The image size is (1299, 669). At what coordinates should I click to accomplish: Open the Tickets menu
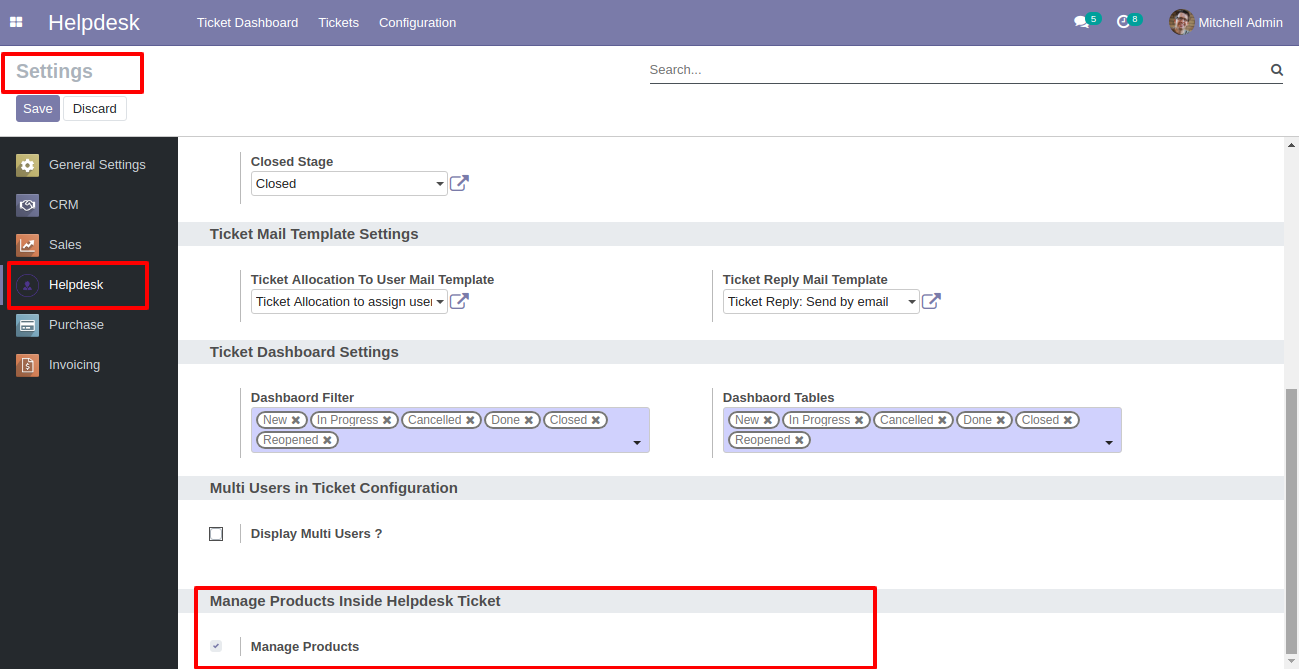click(x=338, y=22)
